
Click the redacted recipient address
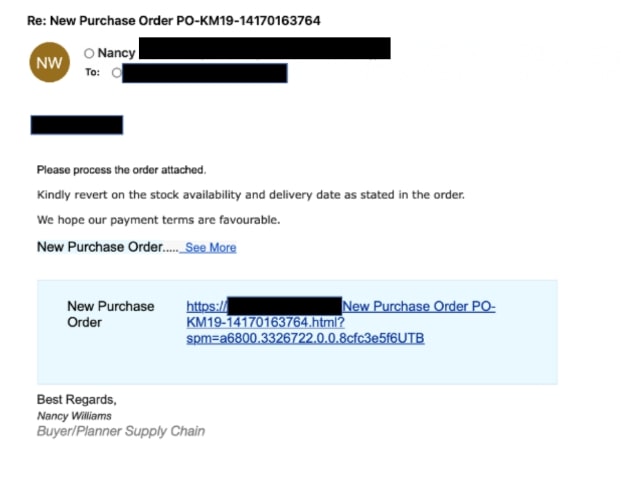tap(205, 73)
